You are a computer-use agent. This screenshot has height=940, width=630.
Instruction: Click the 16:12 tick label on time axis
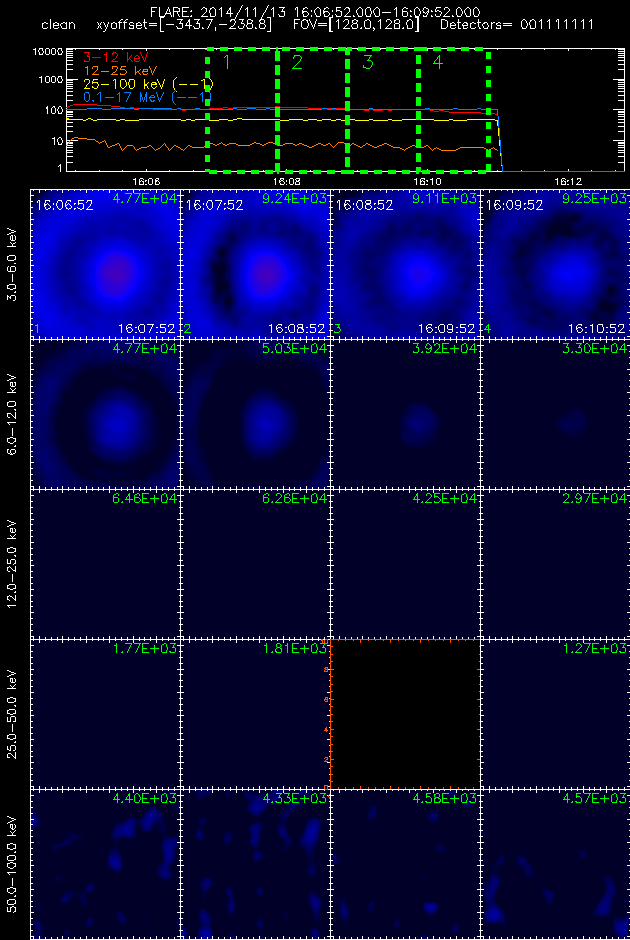(568, 180)
